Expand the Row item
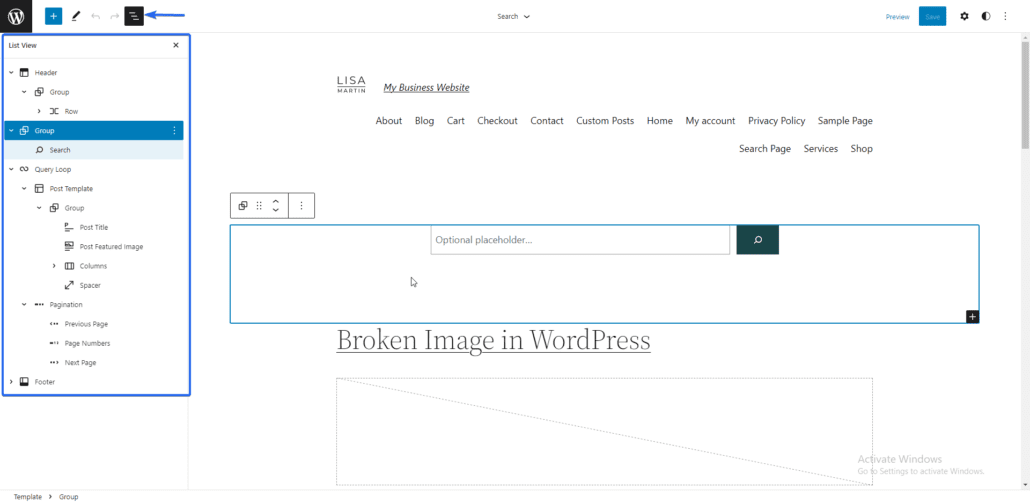The height and width of the screenshot is (503, 1030). point(39,112)
